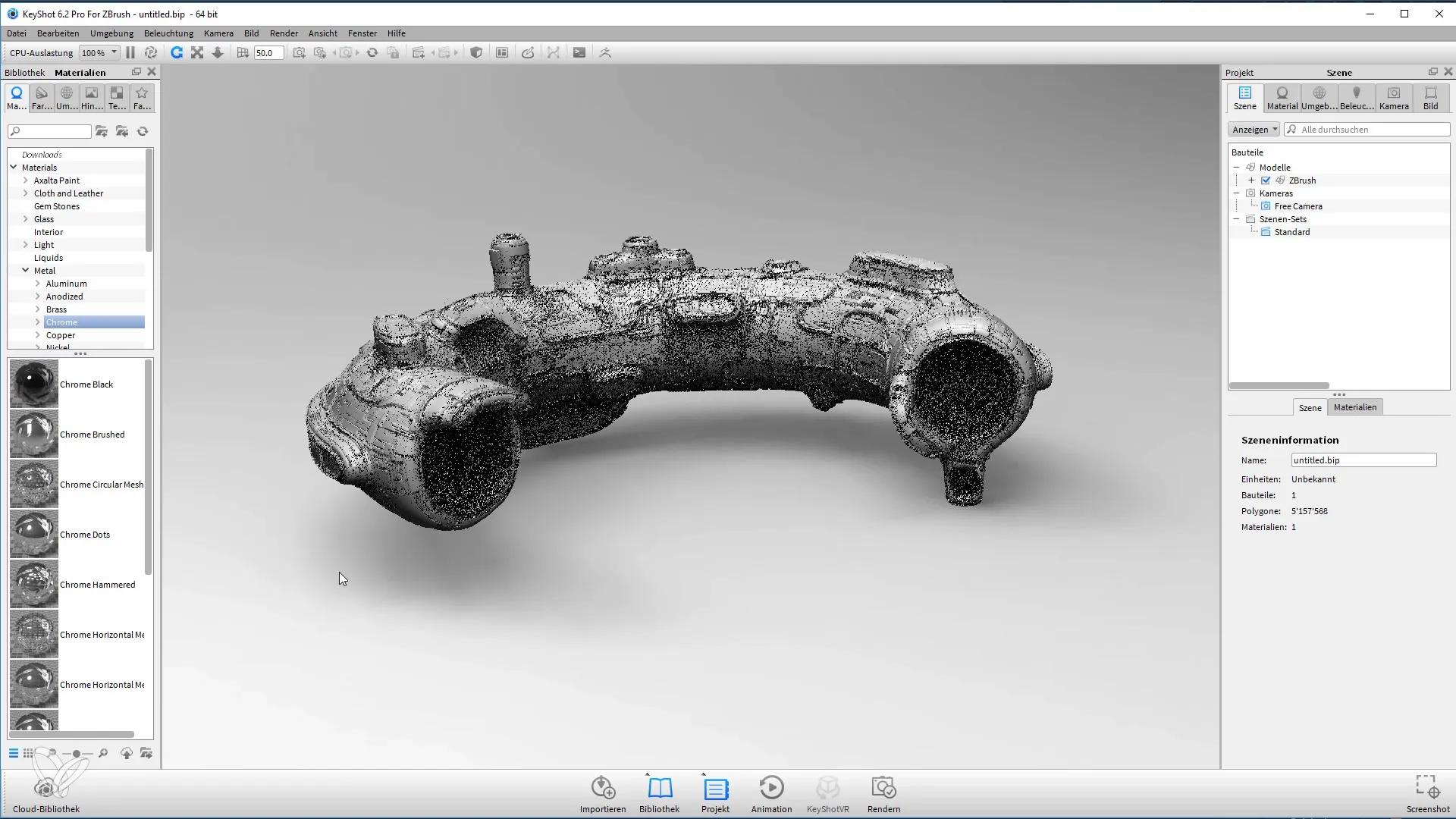The height and width of the screenshot is (819, 1456).
Task: Expand the Cloth and Leather folder
Action: coord(26,193)
